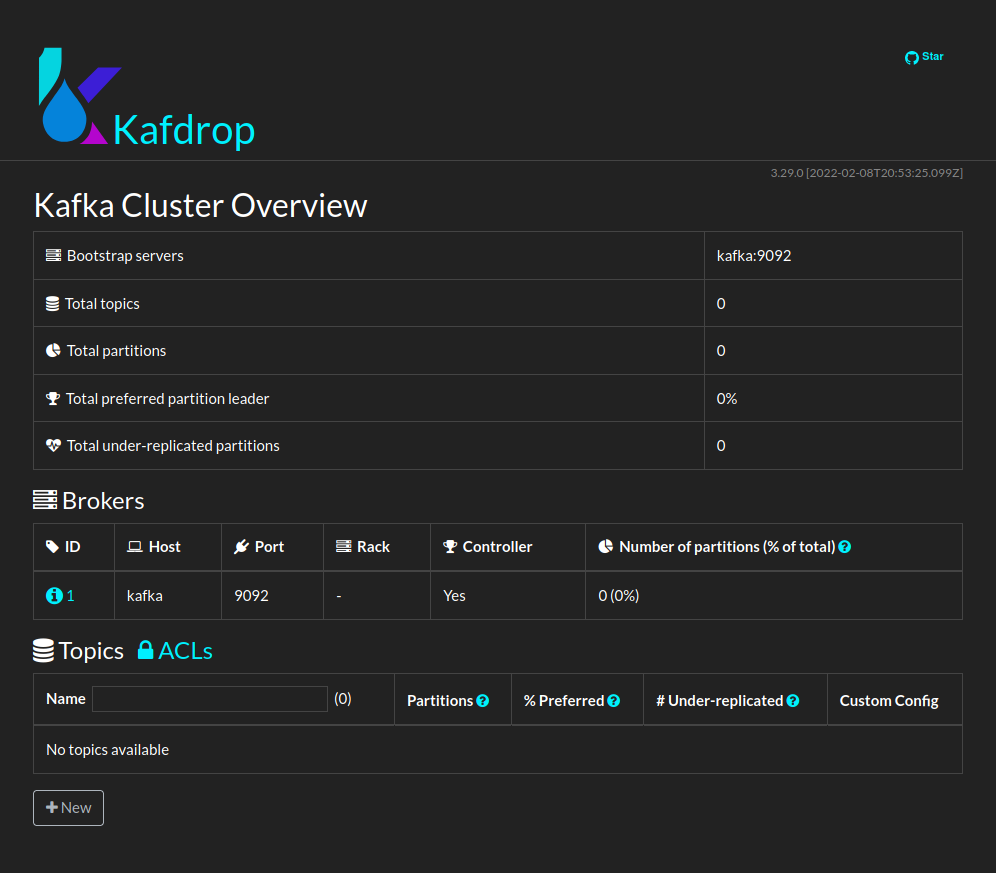This screenshot has width=996, height=873.
Task: Select the version text 3.29.0
Action: click(787, 173)
